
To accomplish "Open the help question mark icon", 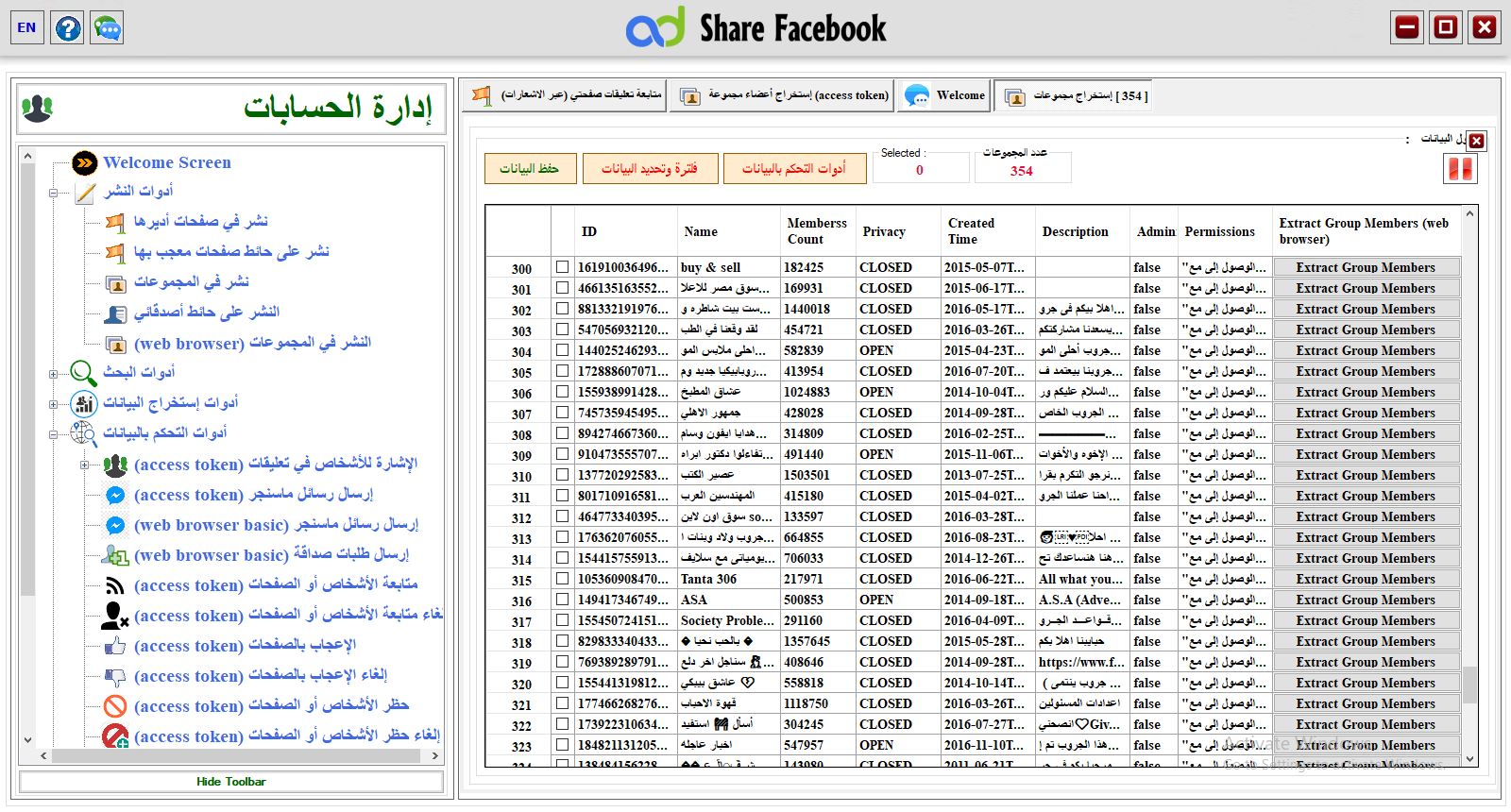I will coord(68,27).
